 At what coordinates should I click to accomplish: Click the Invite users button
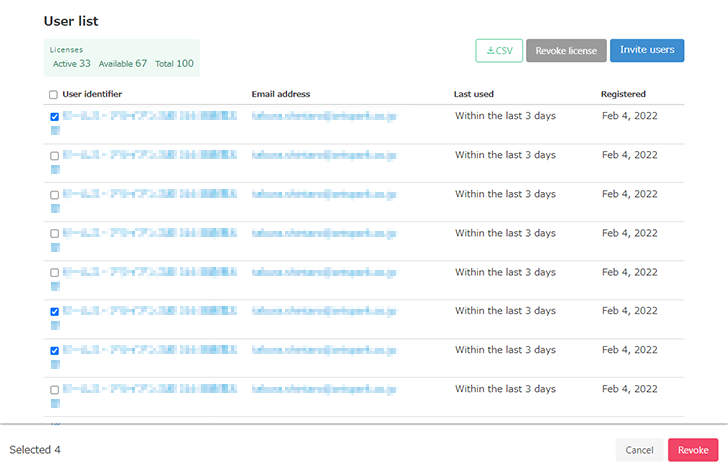click(x=647, y=50)
